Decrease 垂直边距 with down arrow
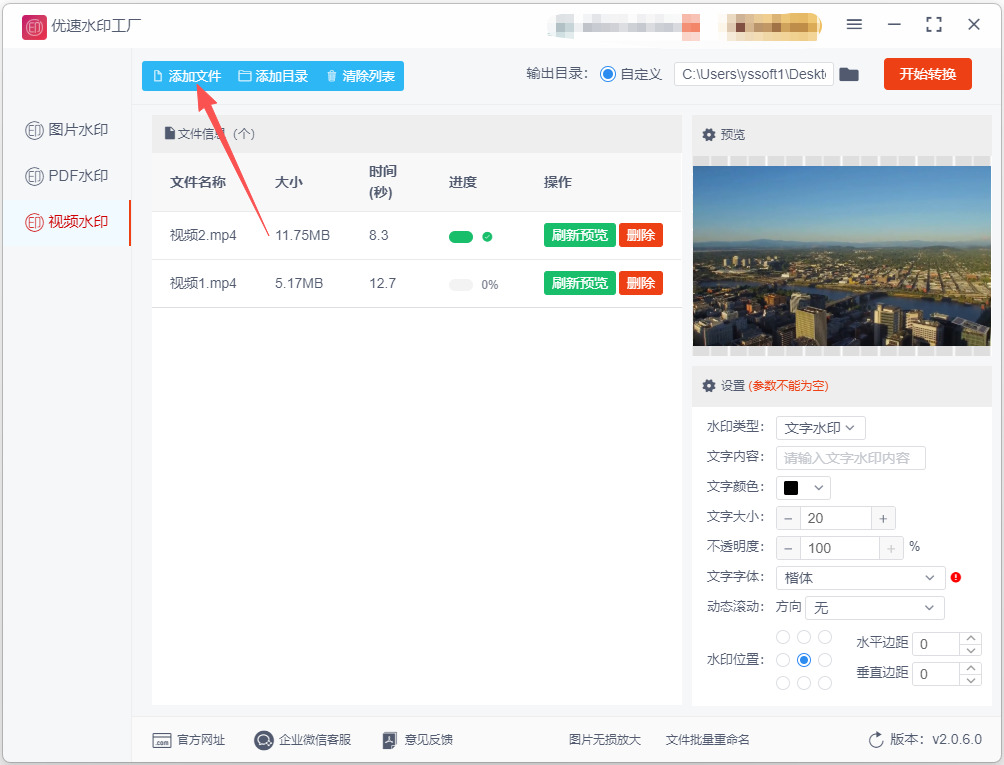Image resolution: width=1004 pixels, height=765 pixels. click(971, 680)
